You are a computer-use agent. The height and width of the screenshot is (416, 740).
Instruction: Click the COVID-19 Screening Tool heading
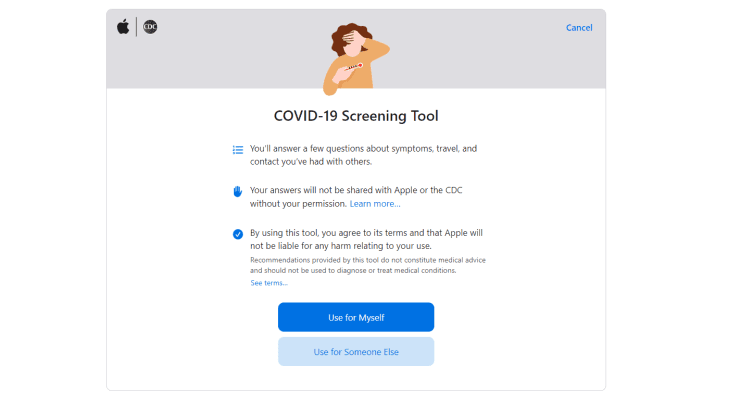356,116
